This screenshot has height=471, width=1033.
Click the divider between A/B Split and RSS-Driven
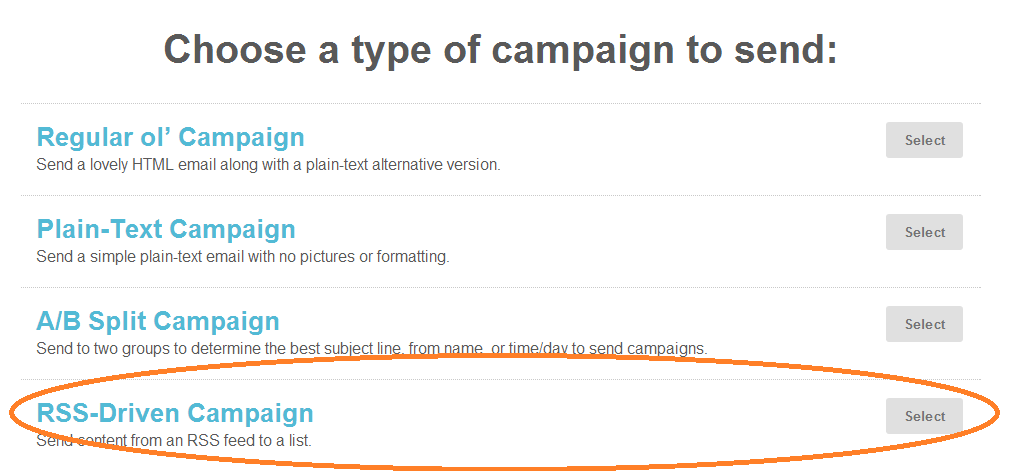click(x=500, y=379)
